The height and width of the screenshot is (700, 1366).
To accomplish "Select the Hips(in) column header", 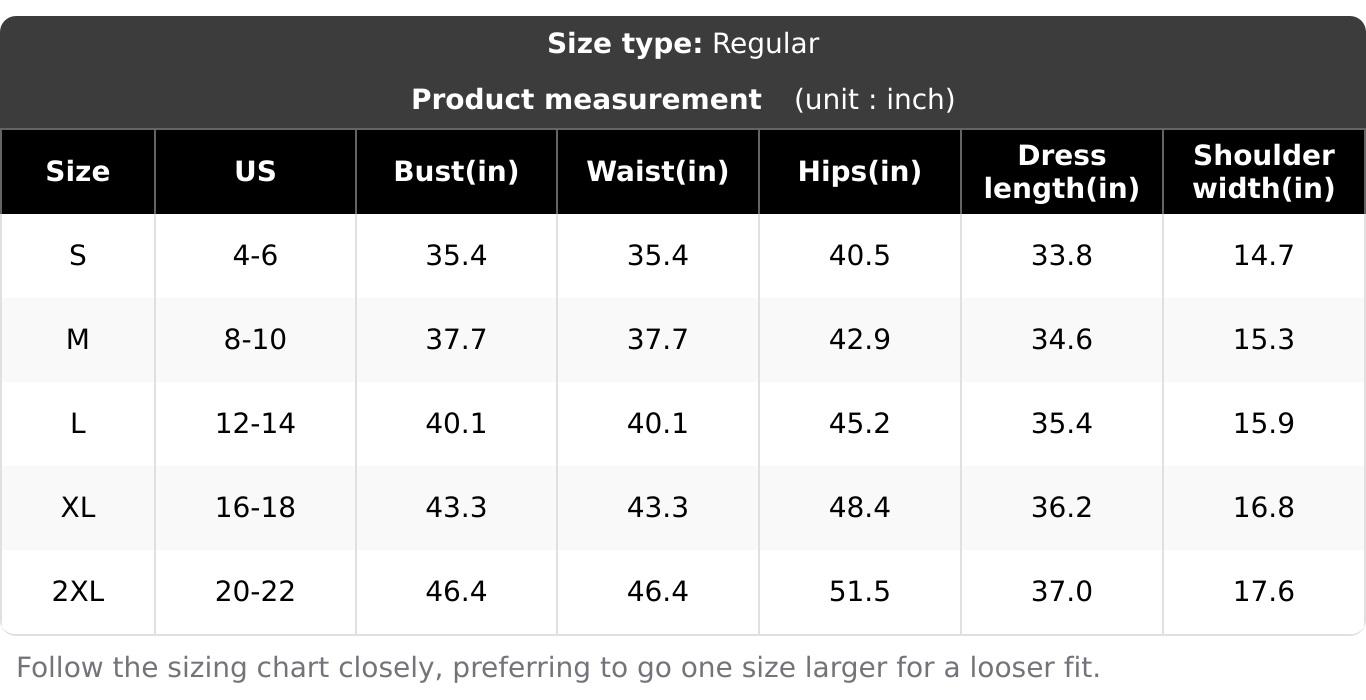I will click(x=859, y=171).
